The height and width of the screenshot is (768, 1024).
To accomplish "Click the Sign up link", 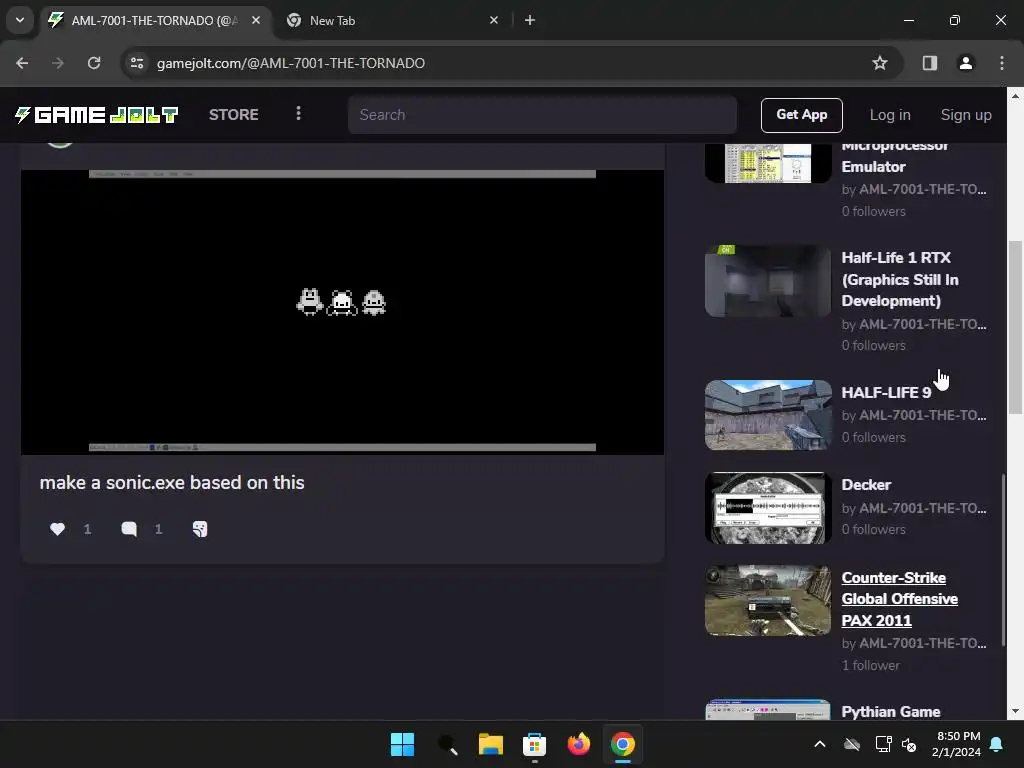I will (x=966, y=115).
